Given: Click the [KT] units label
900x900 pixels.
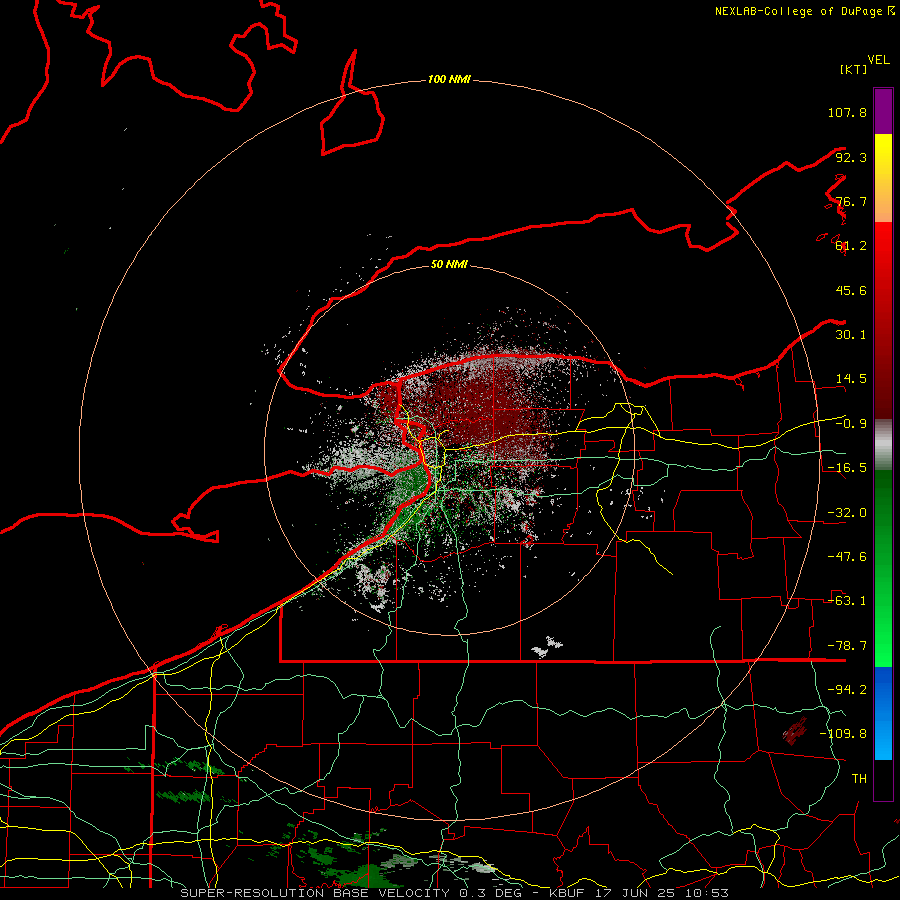Looking at the screenshot, I should (x=853, y=69).
